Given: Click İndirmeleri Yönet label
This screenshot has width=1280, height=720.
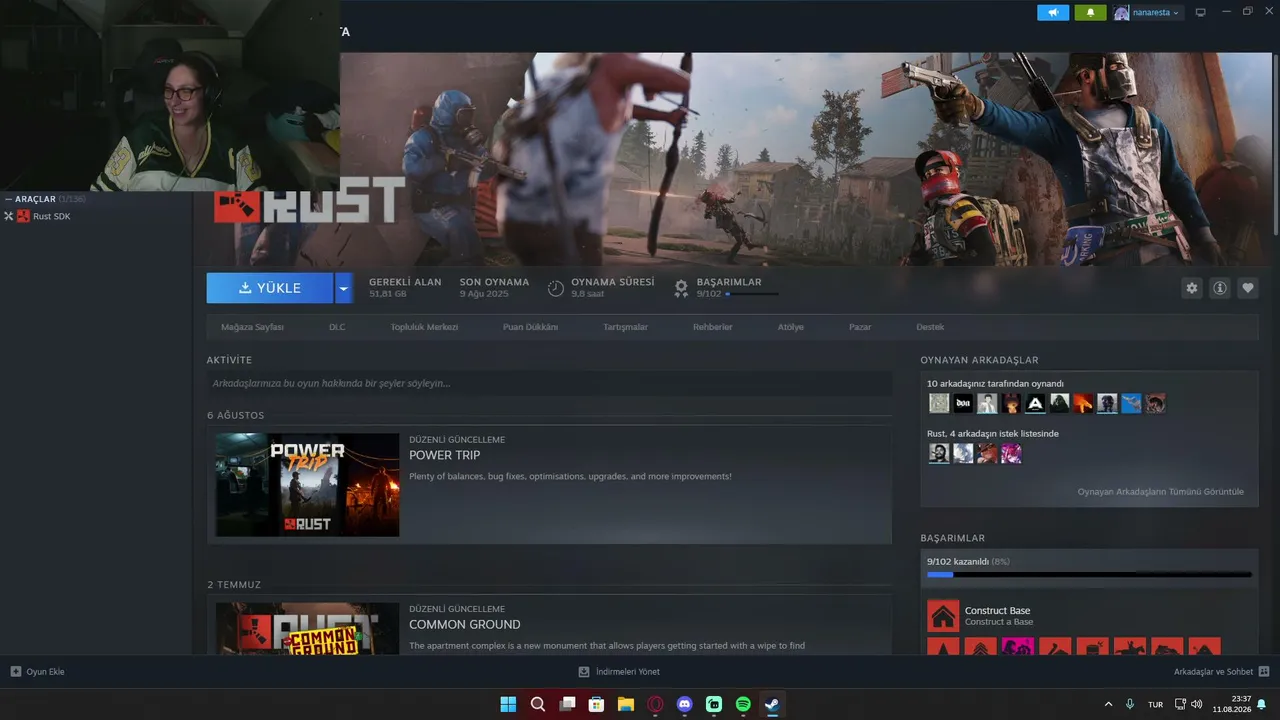Looking at the screenshot, I should (628, 671).
